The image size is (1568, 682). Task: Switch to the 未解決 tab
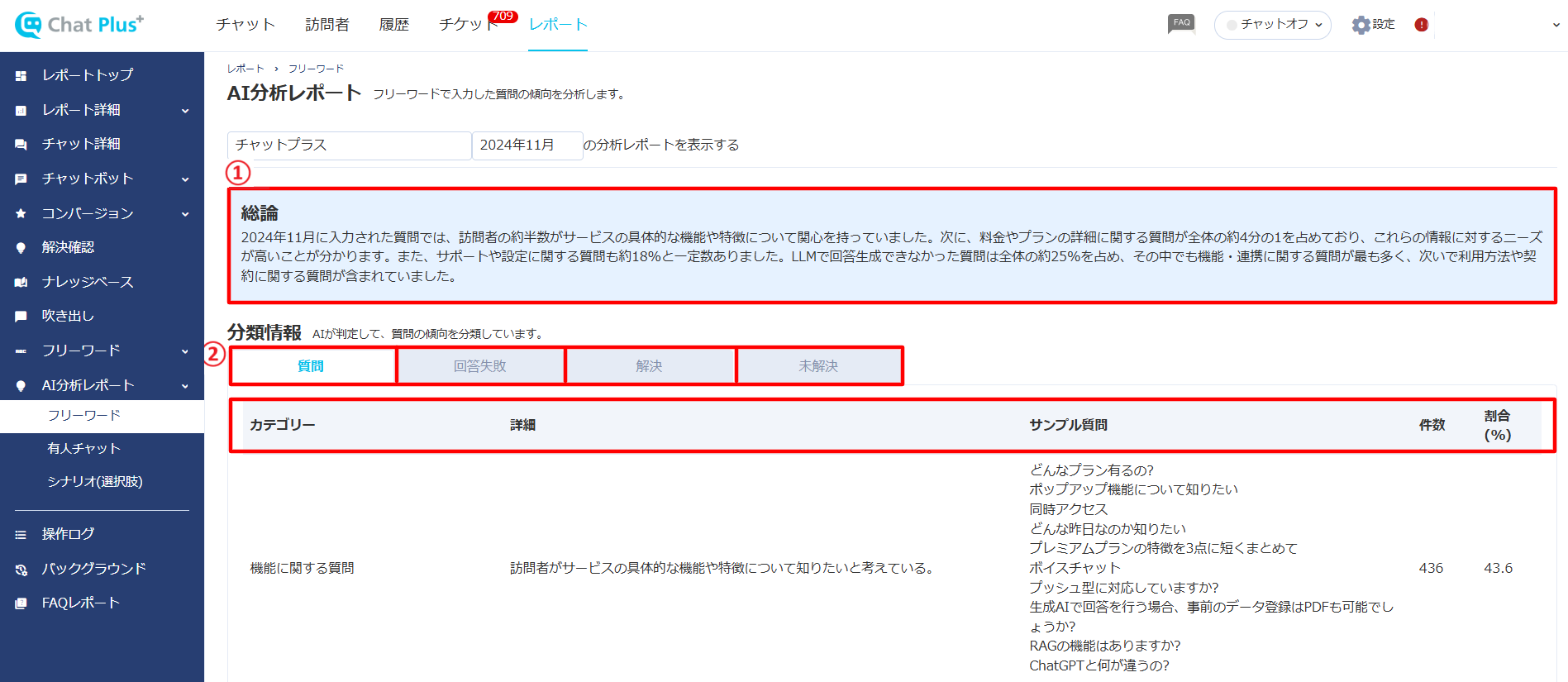click(x=818, y=366)
